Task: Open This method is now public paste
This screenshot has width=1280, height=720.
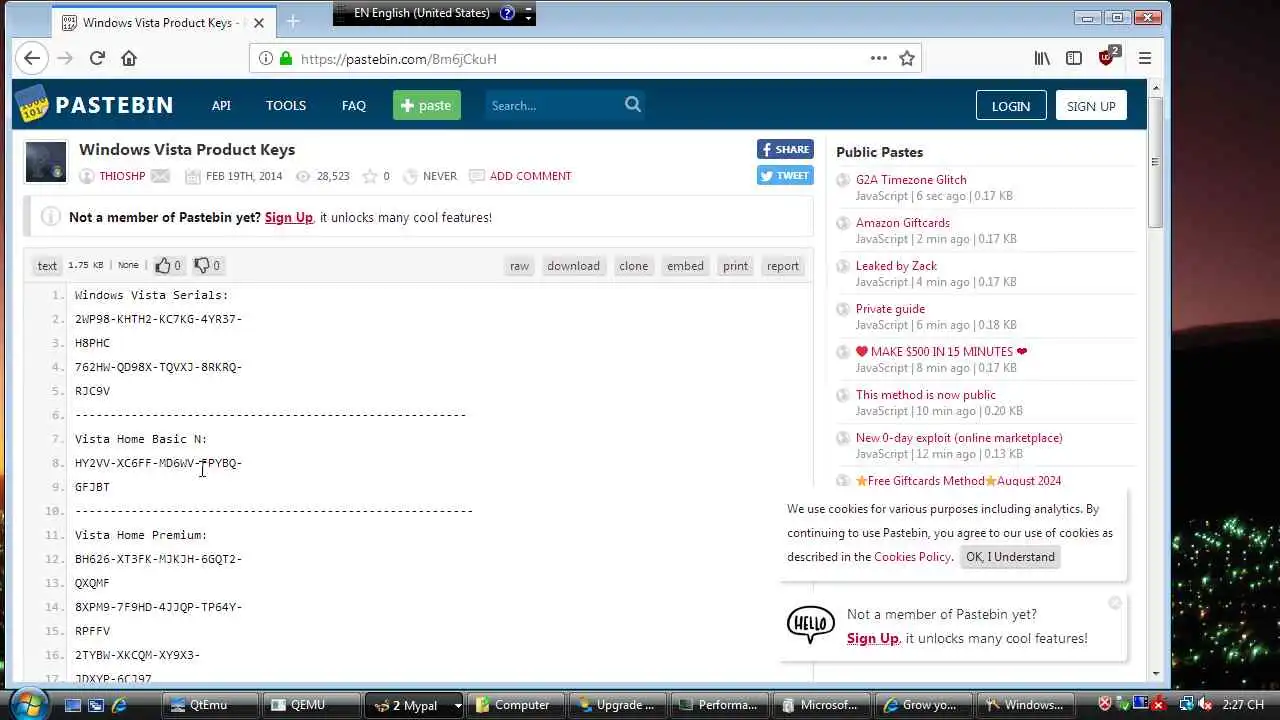Action: (x=926, y=395)
